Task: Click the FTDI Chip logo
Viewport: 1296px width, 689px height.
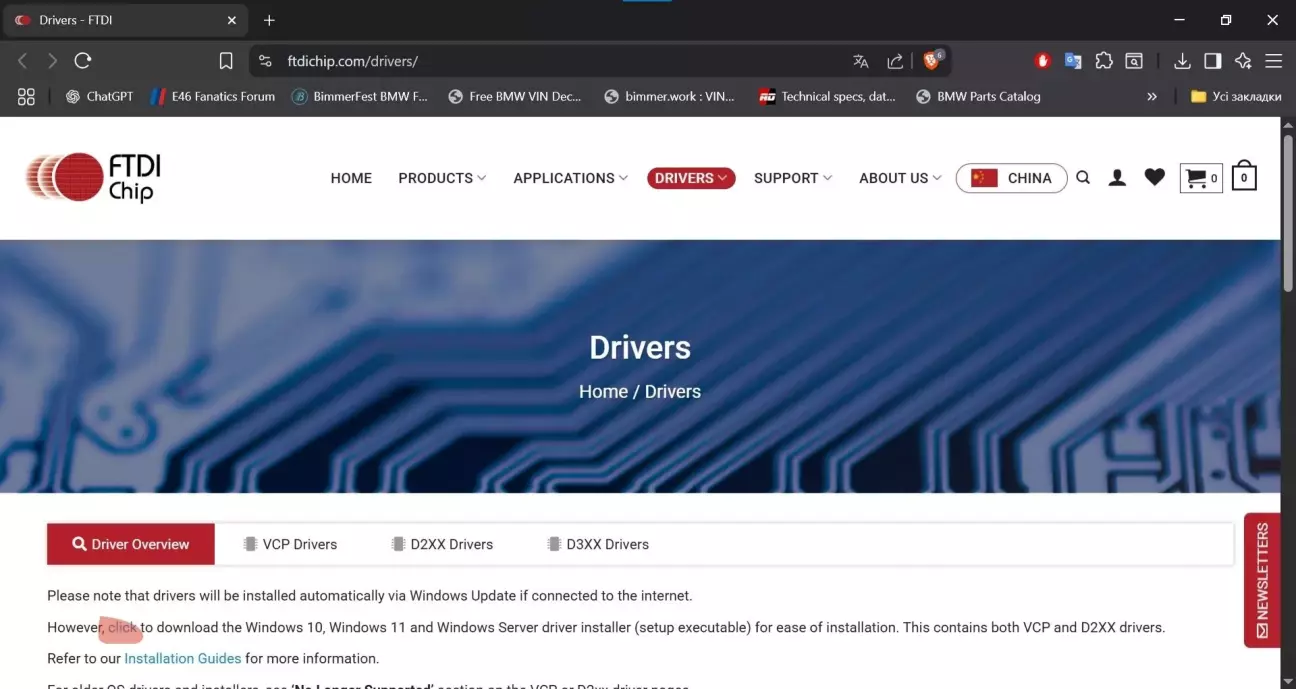Action: click(93, 178)
